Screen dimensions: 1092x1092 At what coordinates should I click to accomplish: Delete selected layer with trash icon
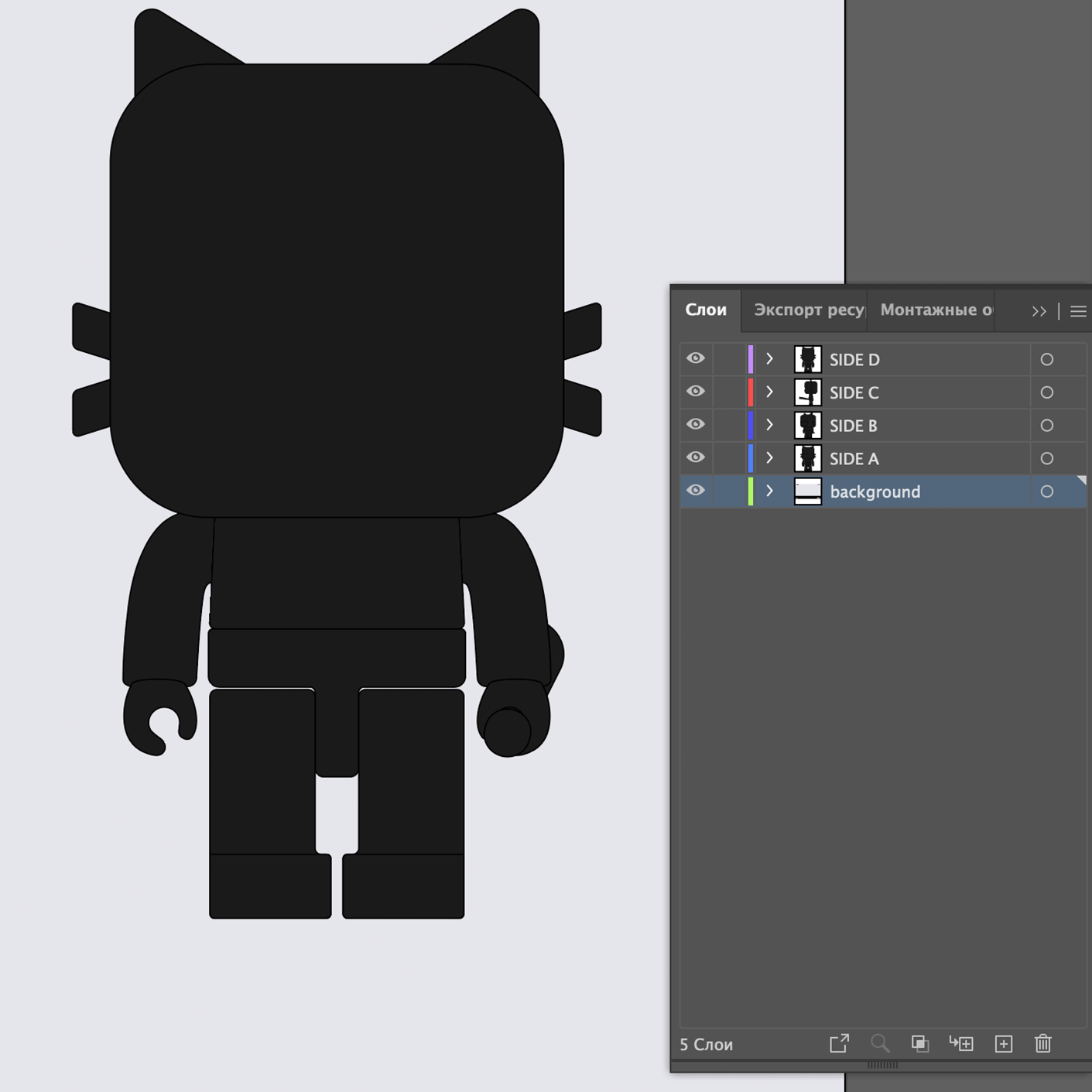coord(1043,1043)
